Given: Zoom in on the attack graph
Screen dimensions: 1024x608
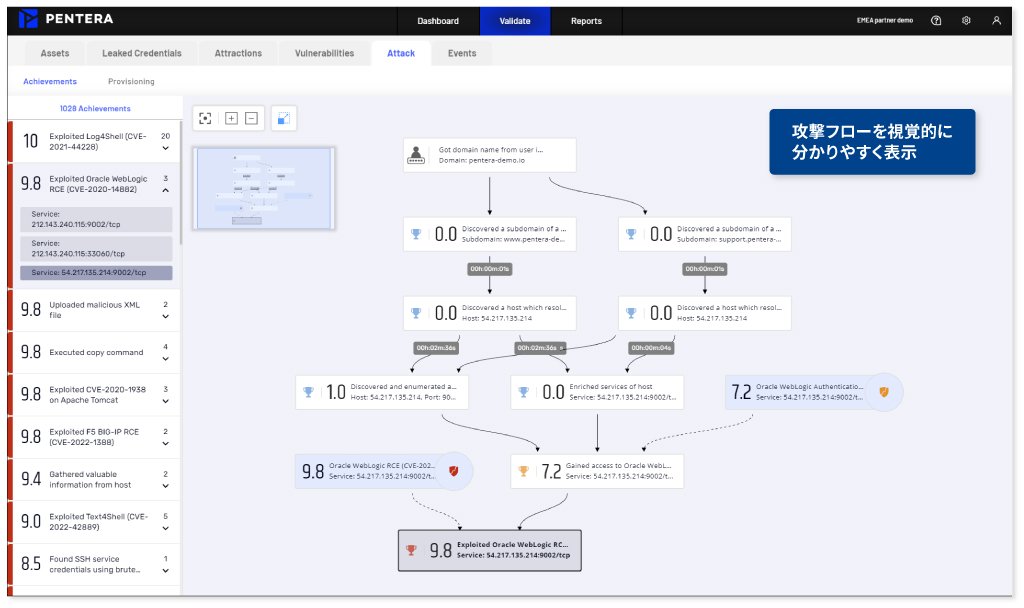Looking at the screenshot, I should point(231,118).
